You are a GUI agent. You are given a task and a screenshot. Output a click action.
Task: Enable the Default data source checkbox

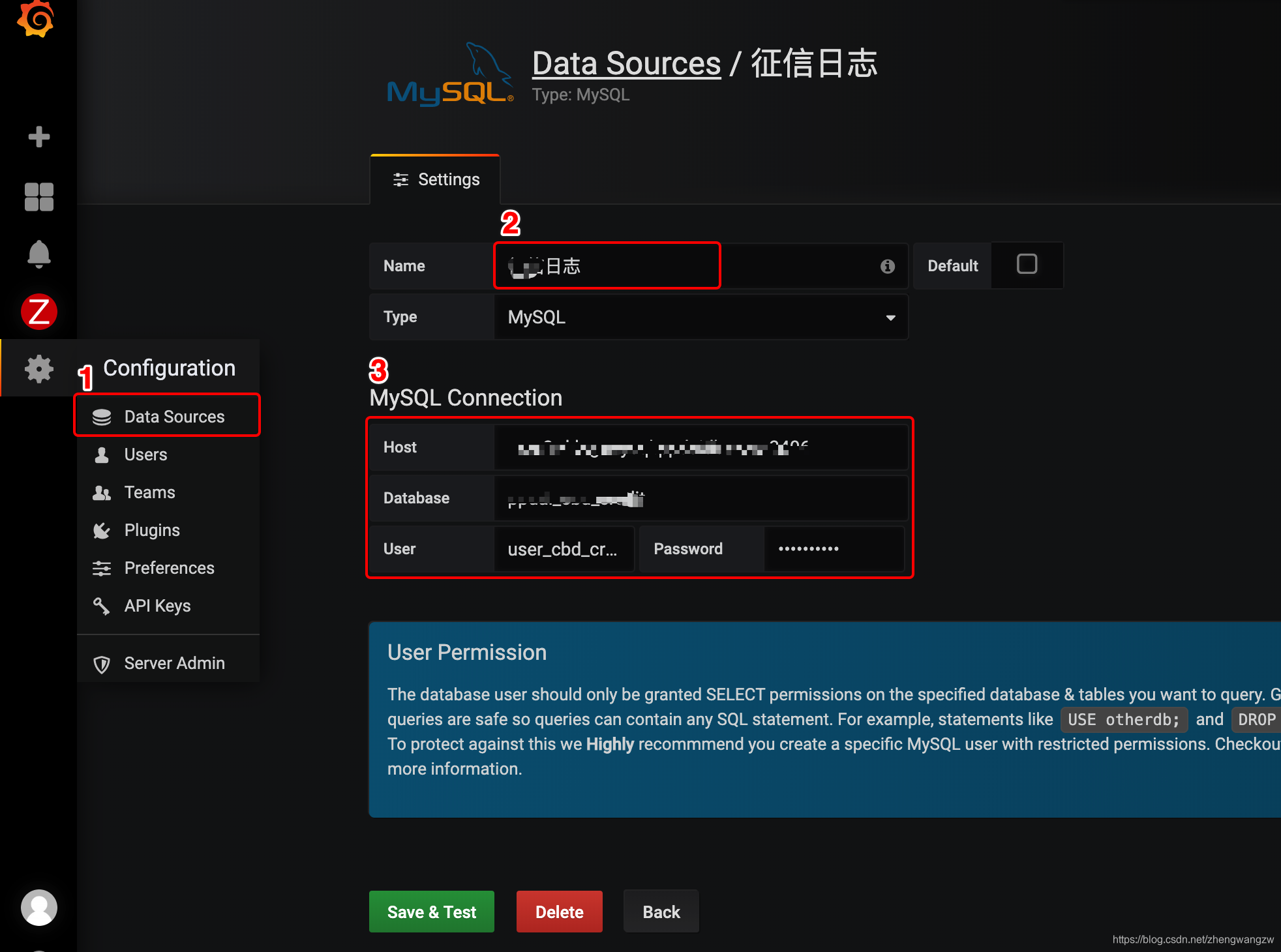(x=1027, y=264)
